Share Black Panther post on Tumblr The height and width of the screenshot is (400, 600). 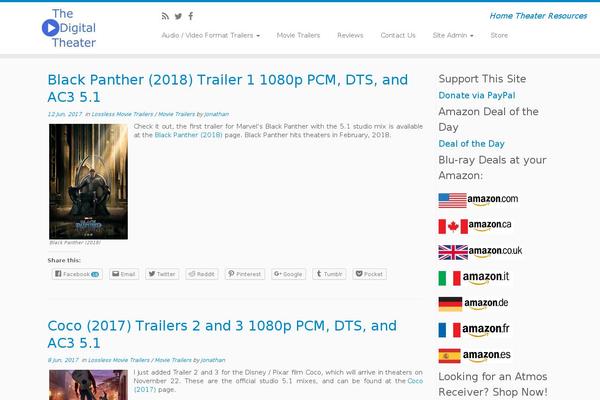coord(329,274)
